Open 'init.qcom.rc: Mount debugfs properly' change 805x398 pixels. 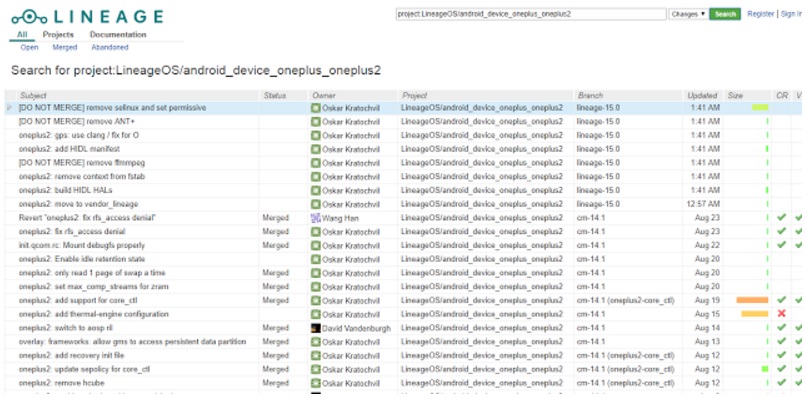click(x=82, y=245)
